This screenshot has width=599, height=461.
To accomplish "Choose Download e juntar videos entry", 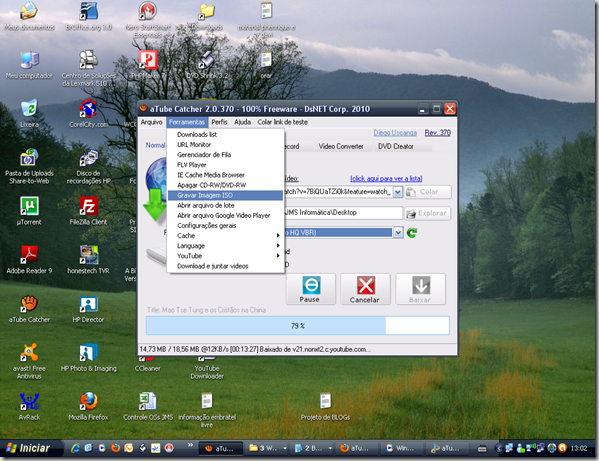I will coord(225,266).
